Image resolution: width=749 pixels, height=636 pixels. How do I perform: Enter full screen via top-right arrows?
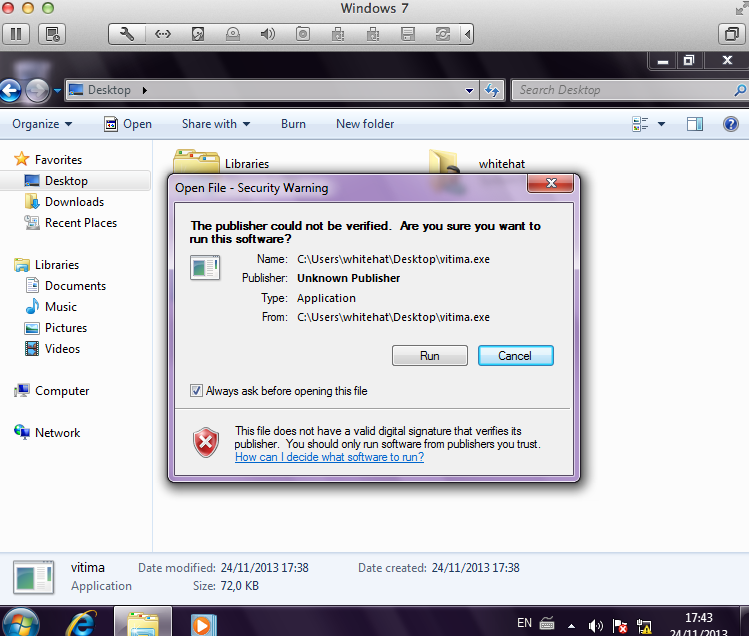click(x=741, y=9)
